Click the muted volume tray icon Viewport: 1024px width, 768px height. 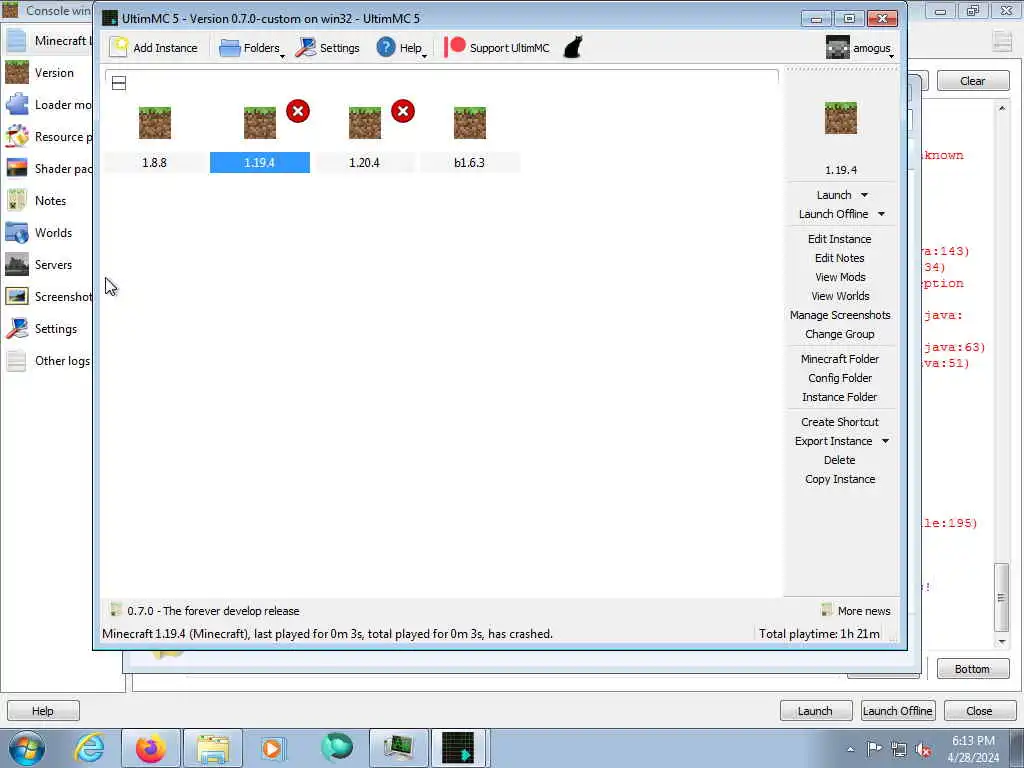coord(923,749)
